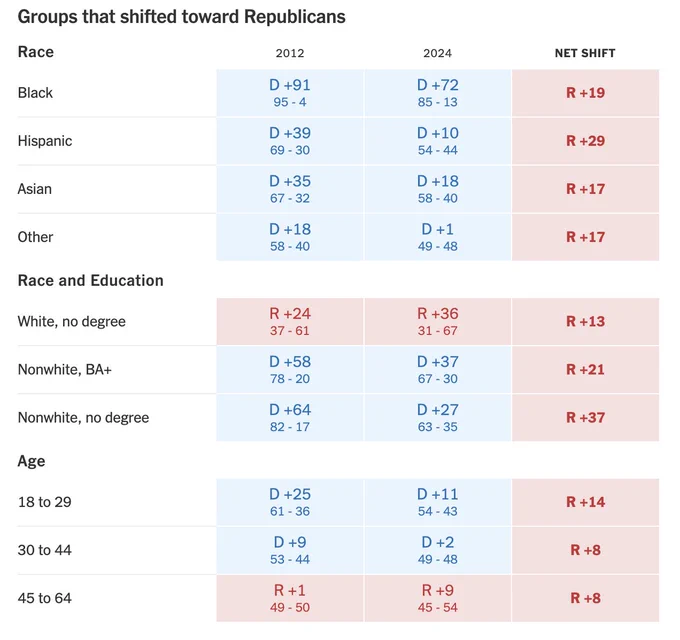Click the 18 to 29 net shift R +14
Viewport: 680px width, 640px height.
(x=585, y=502)
